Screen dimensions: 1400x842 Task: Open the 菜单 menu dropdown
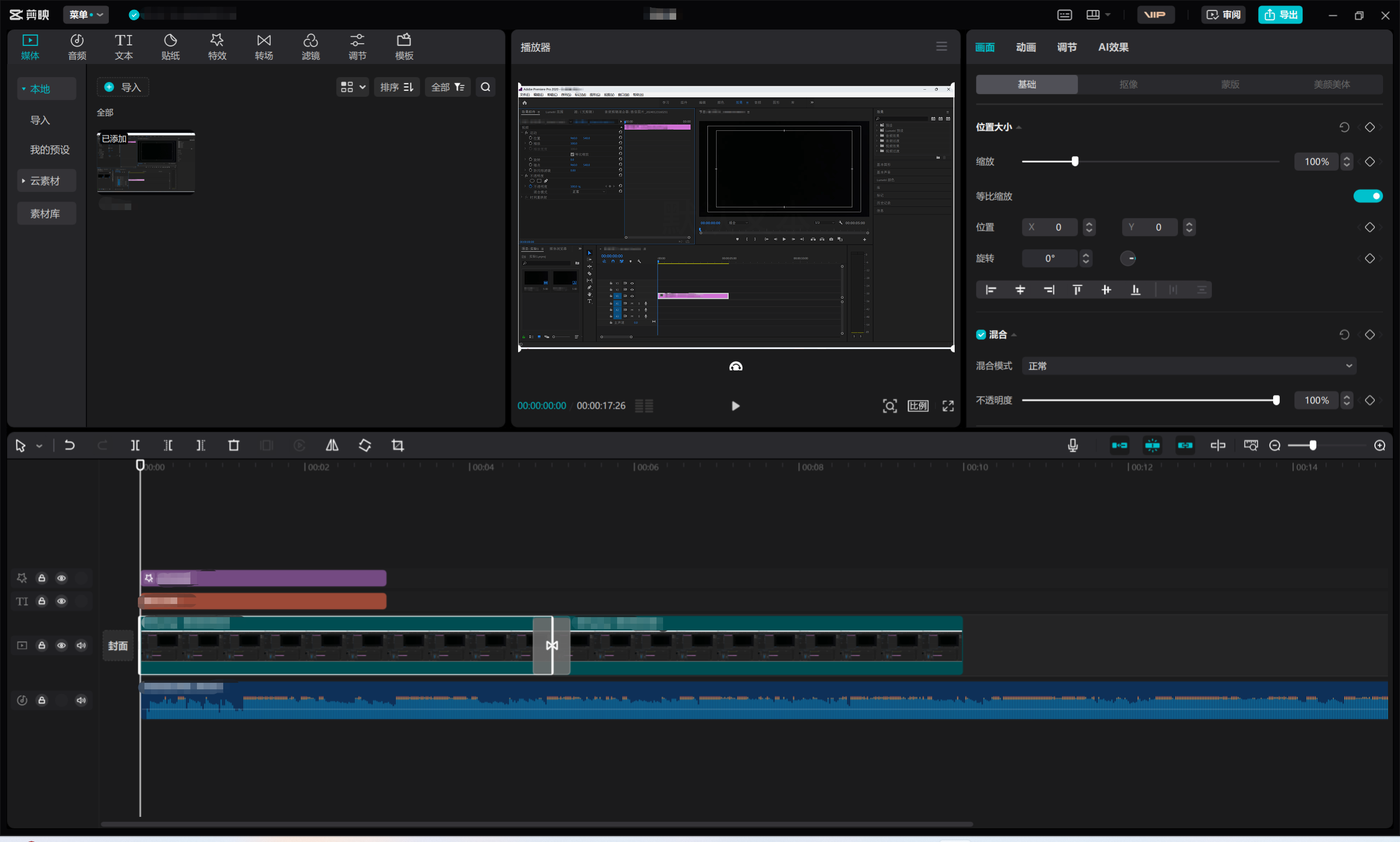(86, 15)
